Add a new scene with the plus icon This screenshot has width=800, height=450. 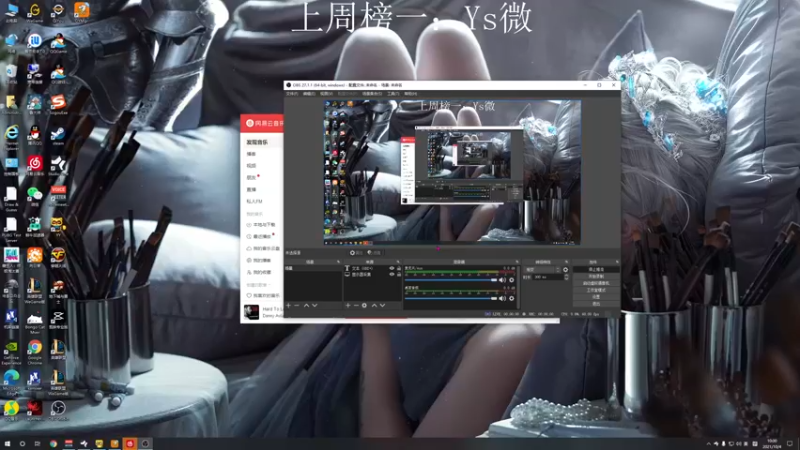[x=288, y=305]
